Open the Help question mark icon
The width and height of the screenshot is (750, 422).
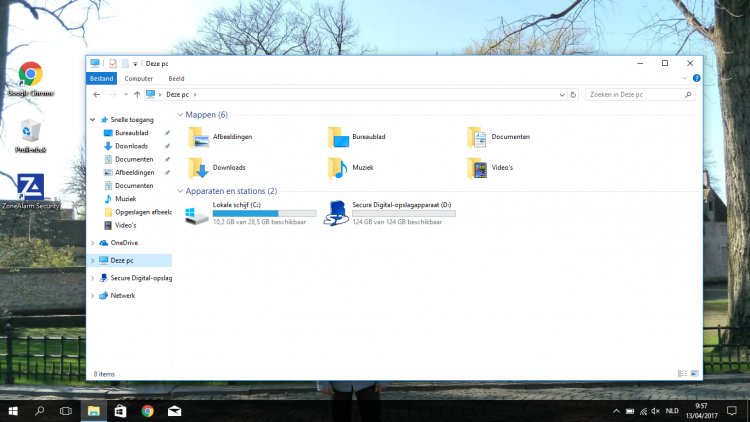[696, 78]
